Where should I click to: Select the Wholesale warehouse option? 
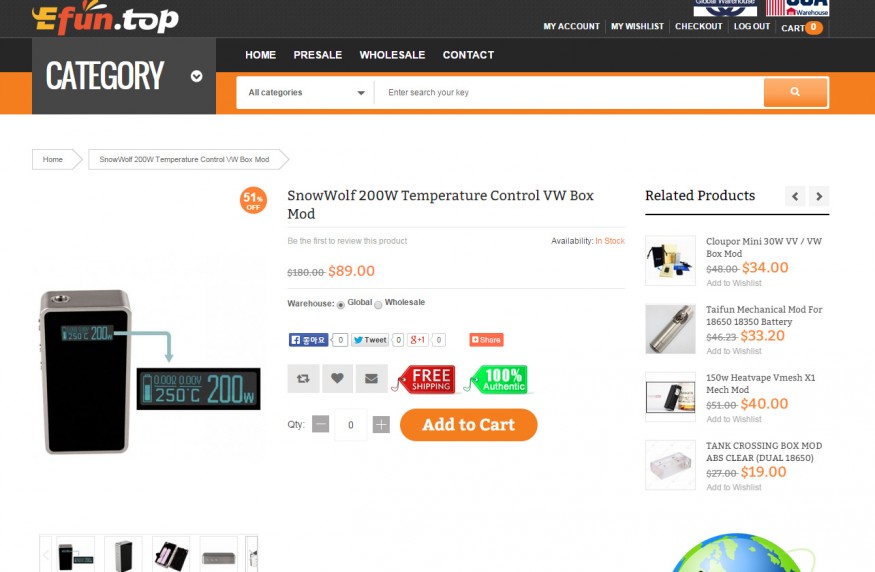[378, 305]
